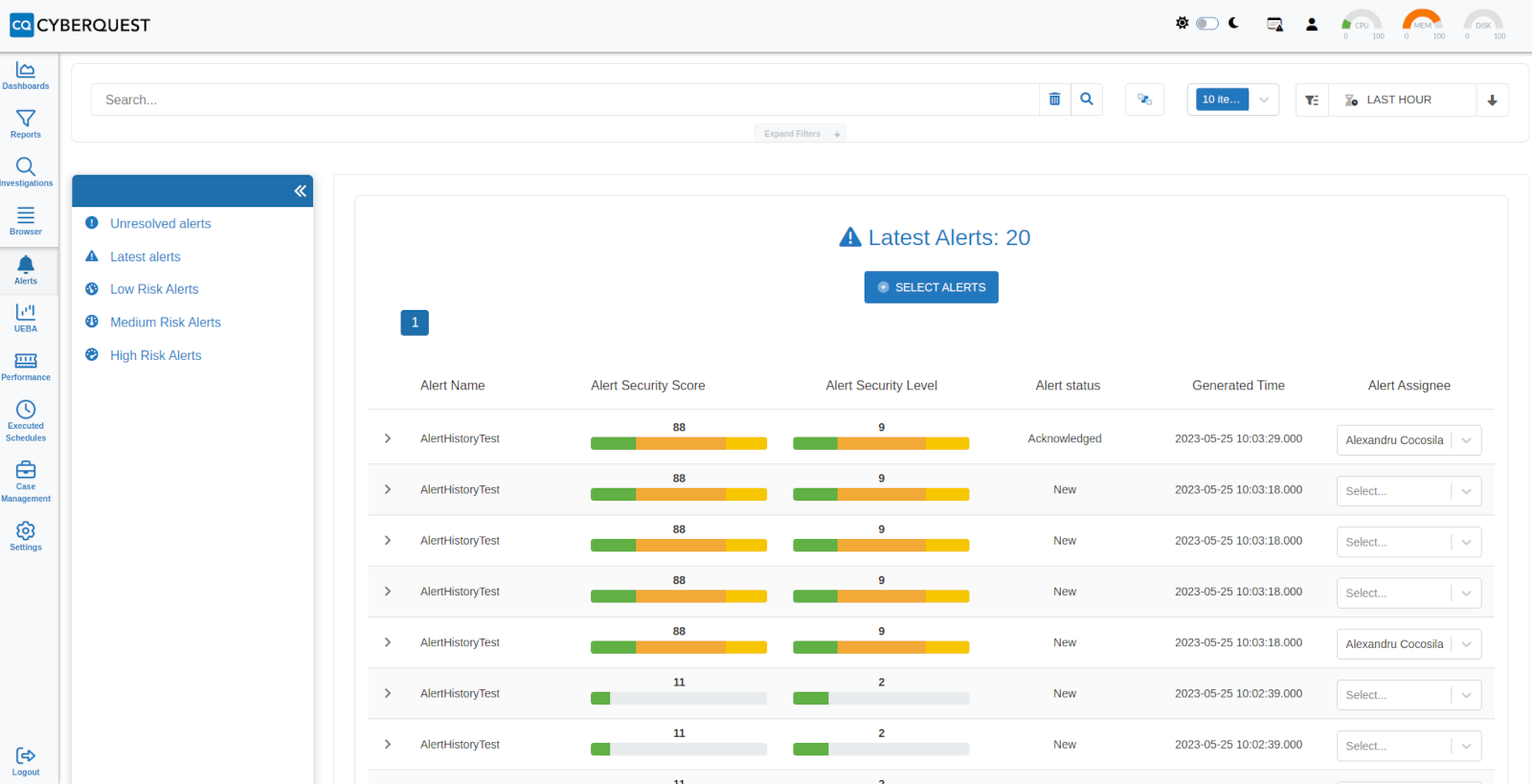Click the MEM usage gauge

coord(1422,25)
